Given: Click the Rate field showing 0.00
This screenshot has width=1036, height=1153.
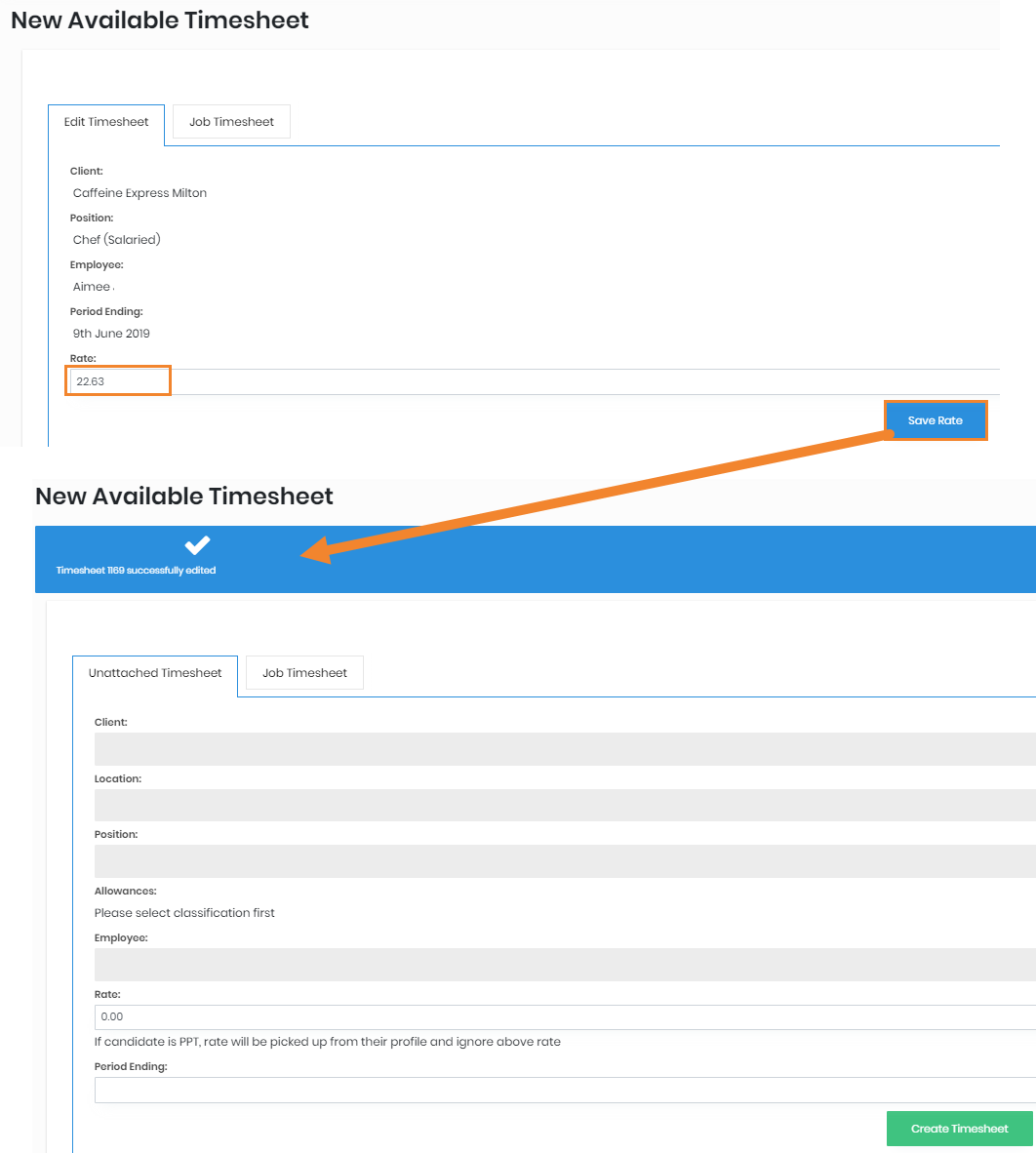Looking at the screenshot, I should click(x=564, y=1016).
